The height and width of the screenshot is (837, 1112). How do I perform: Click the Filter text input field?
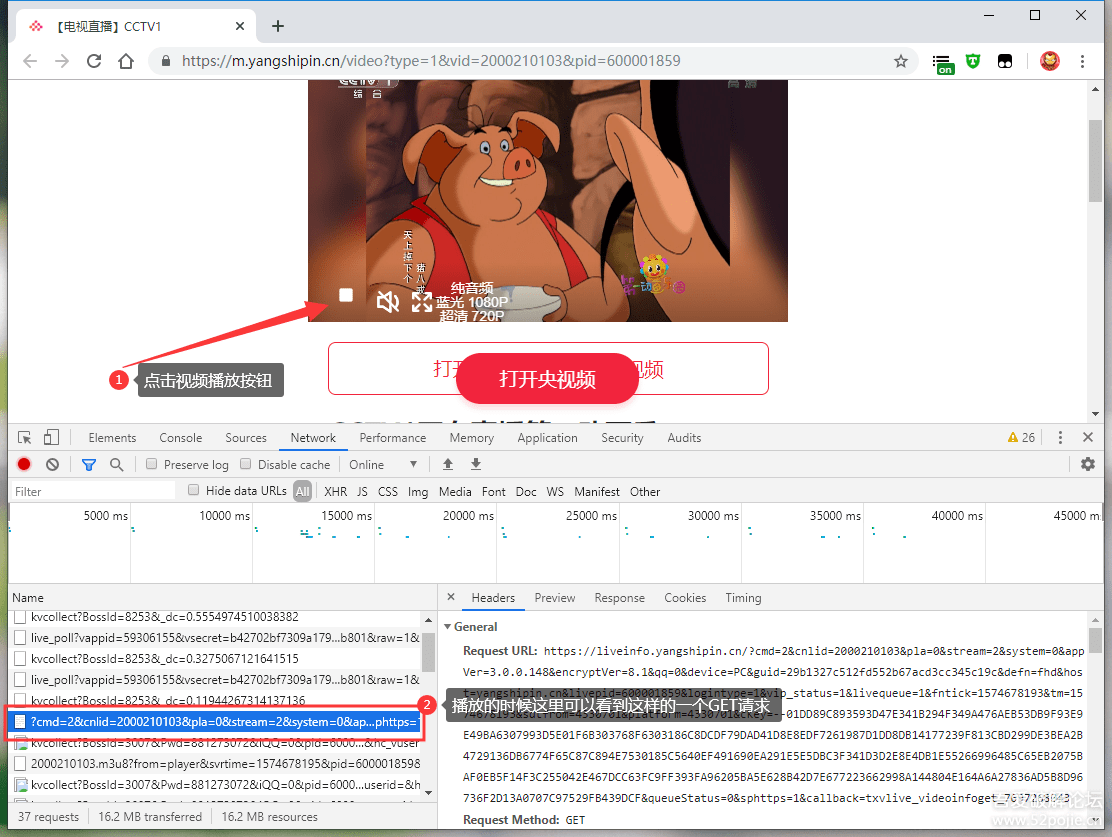point(92,492)
